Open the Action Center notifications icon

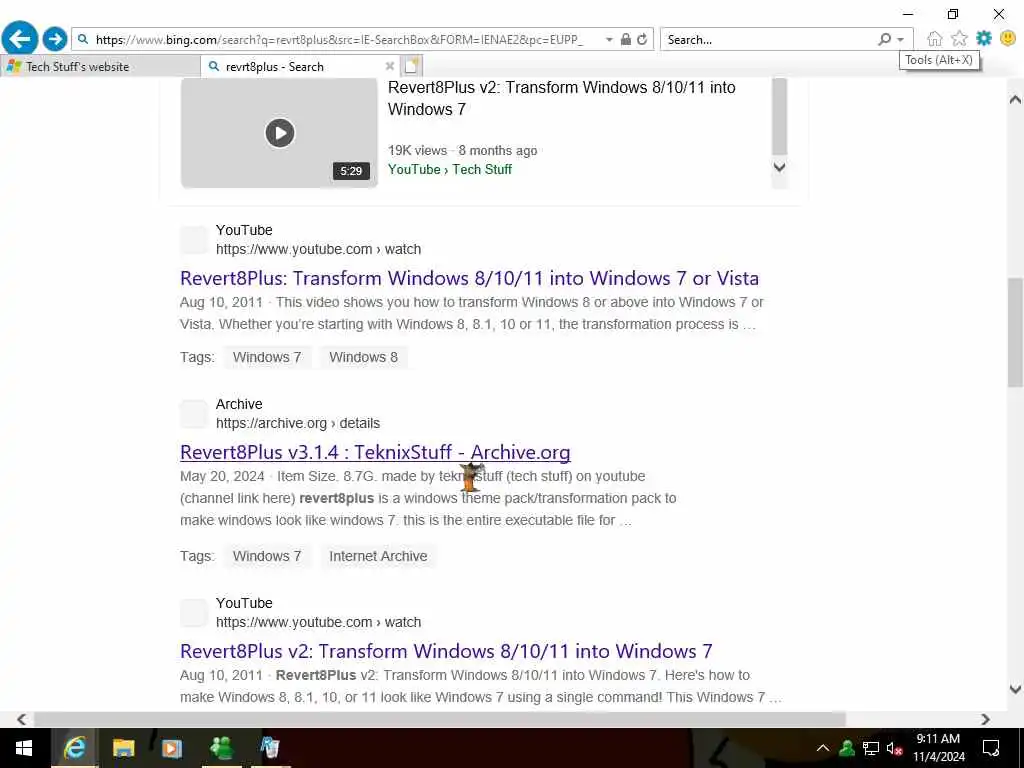pyautogui.click(x=991, y=748)
